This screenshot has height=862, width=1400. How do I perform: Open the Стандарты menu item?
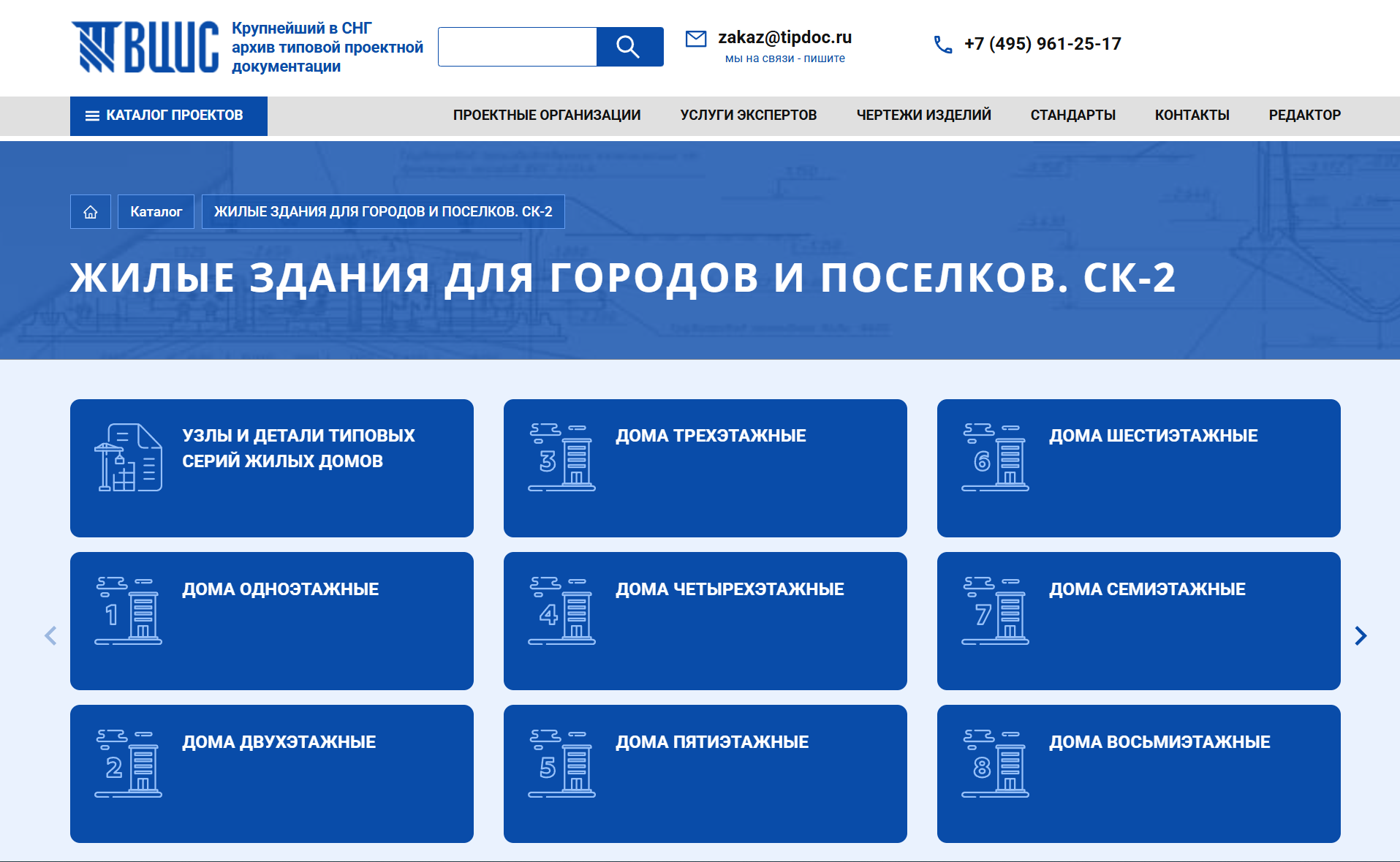click(x=1072, y=116)
